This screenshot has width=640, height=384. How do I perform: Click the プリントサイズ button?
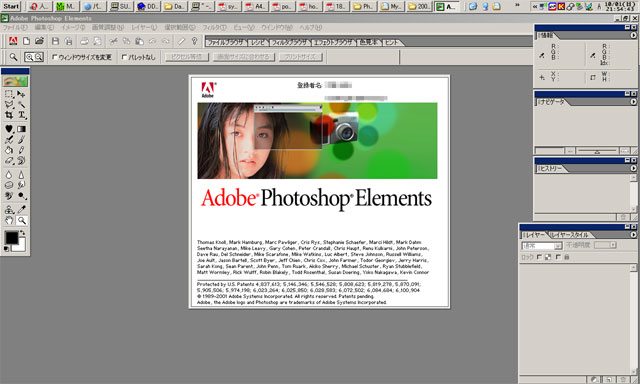click(x=301, y=57)
